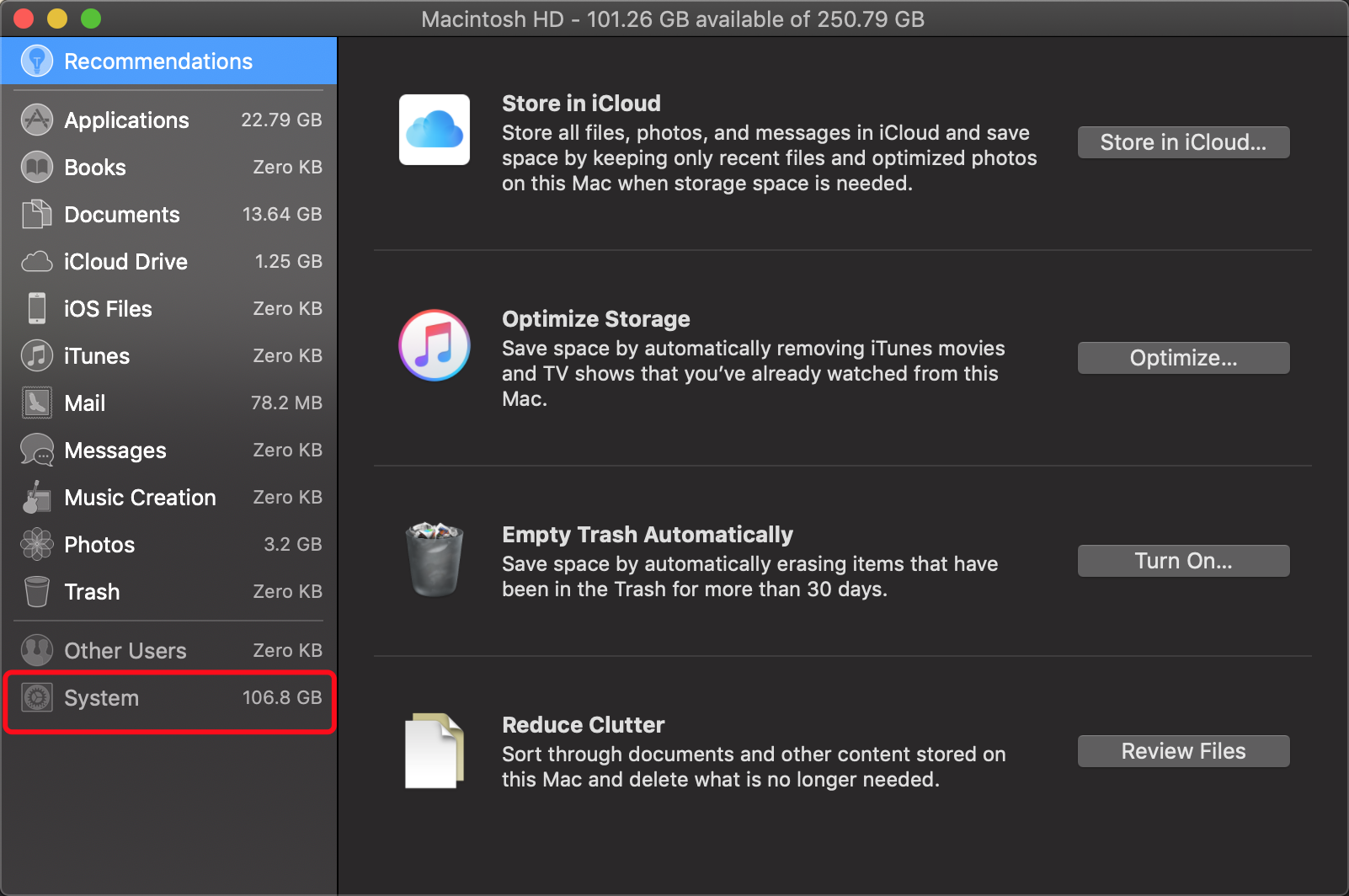Screen dimensions: 1349x896
Task: Click the yellow minimize window button
Action: [x=57, y=19]
